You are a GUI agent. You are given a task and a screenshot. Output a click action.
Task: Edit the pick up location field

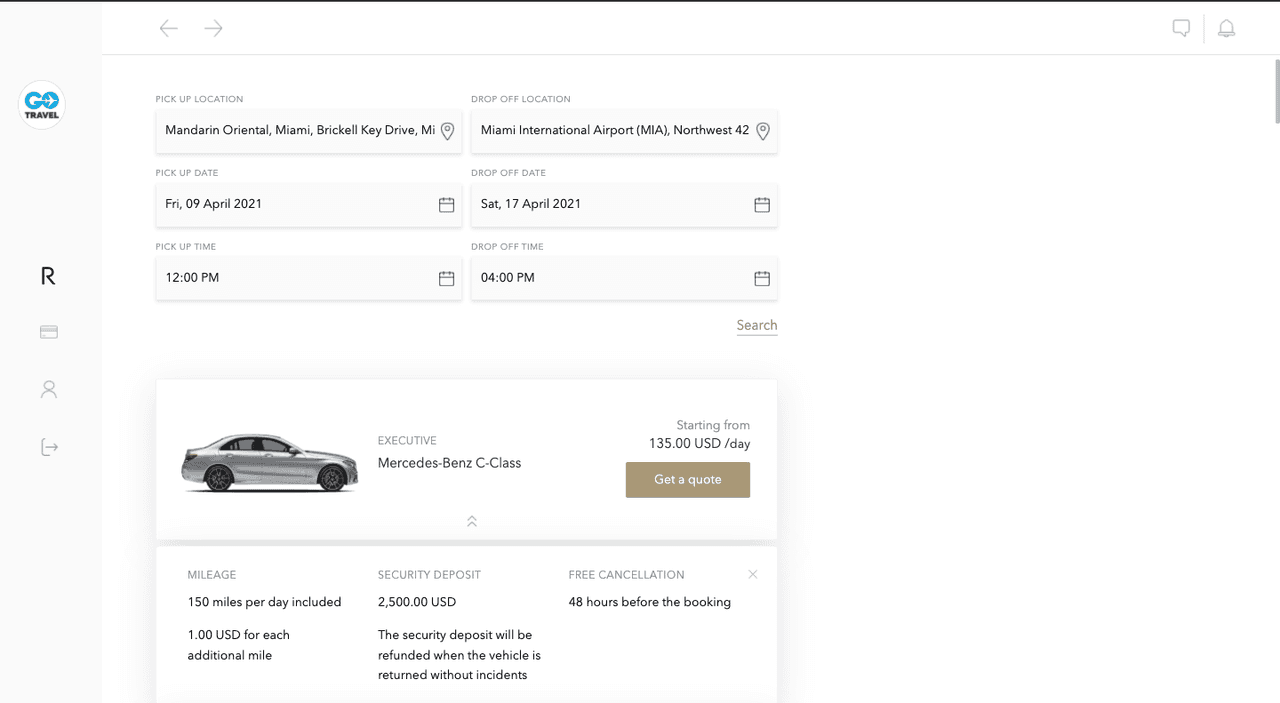(309, 131)
